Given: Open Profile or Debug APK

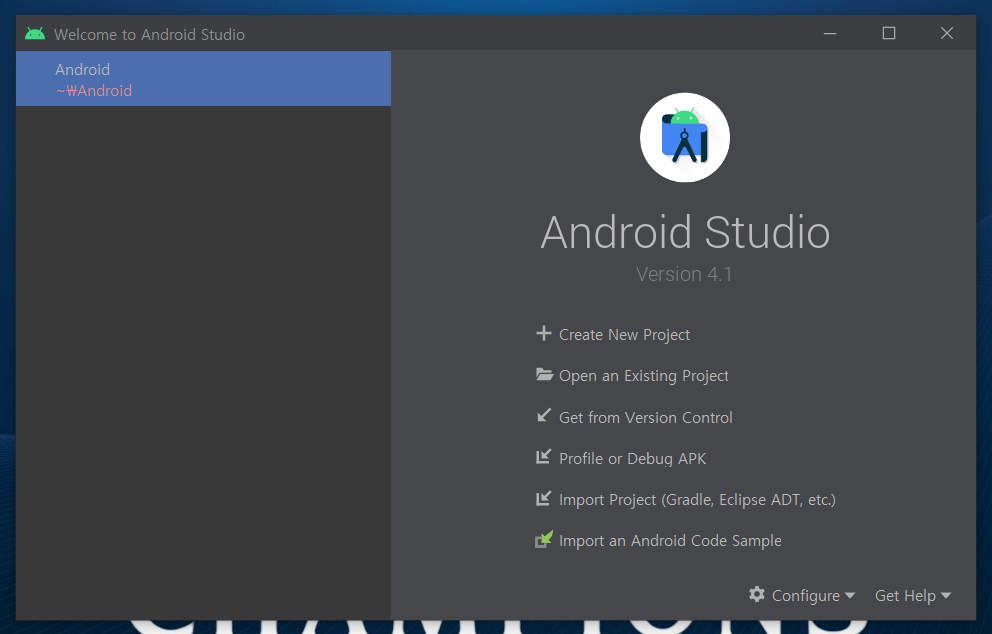Looking at the screenshot, I should 632,459.
